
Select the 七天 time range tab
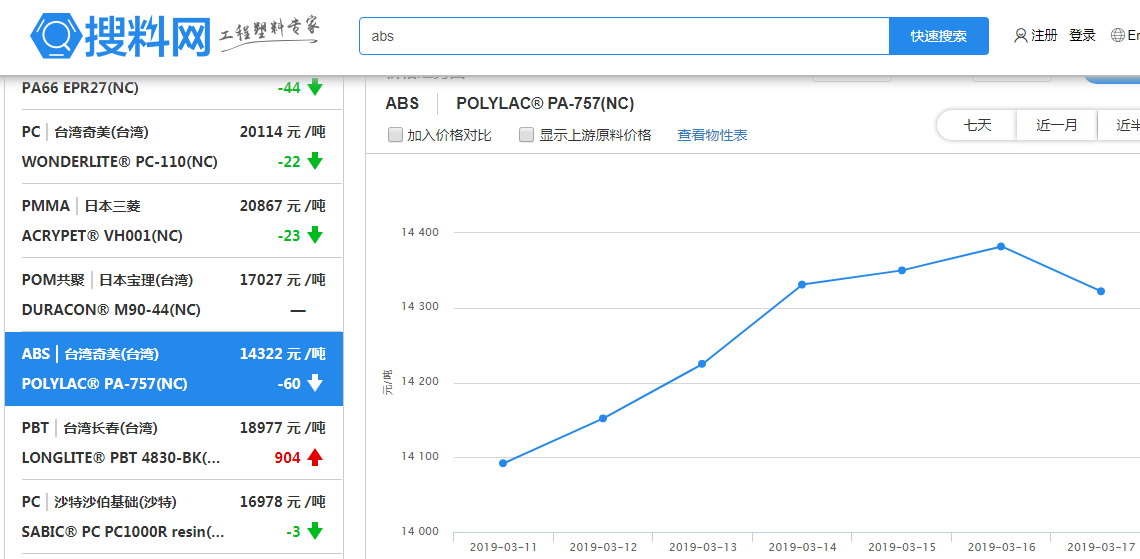pos(977,126)
